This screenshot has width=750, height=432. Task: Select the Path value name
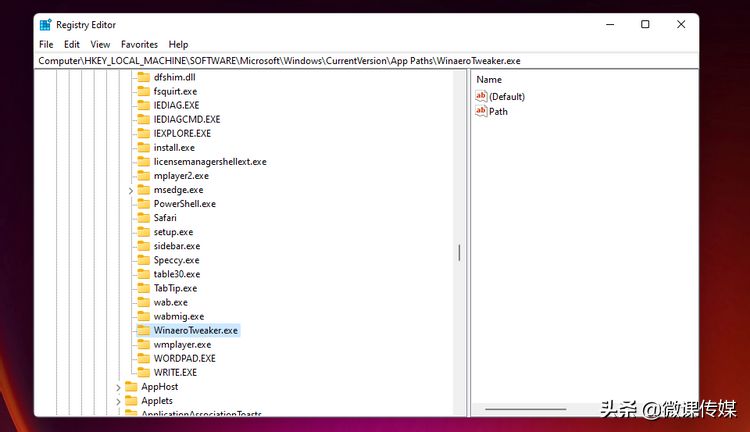(498, 111)
